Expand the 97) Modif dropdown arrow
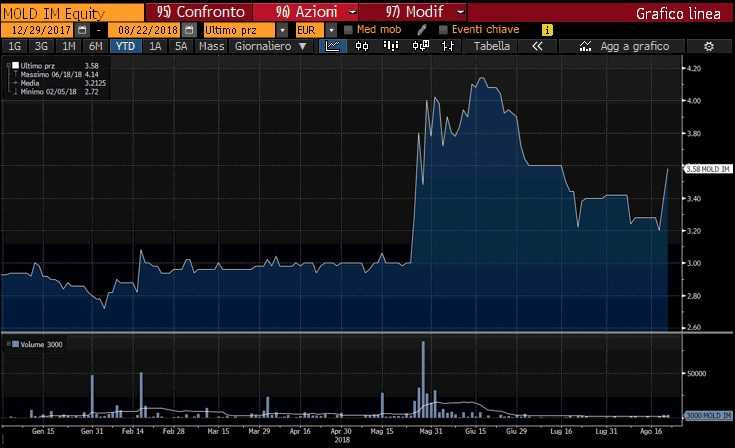 (x=461, y=12)
